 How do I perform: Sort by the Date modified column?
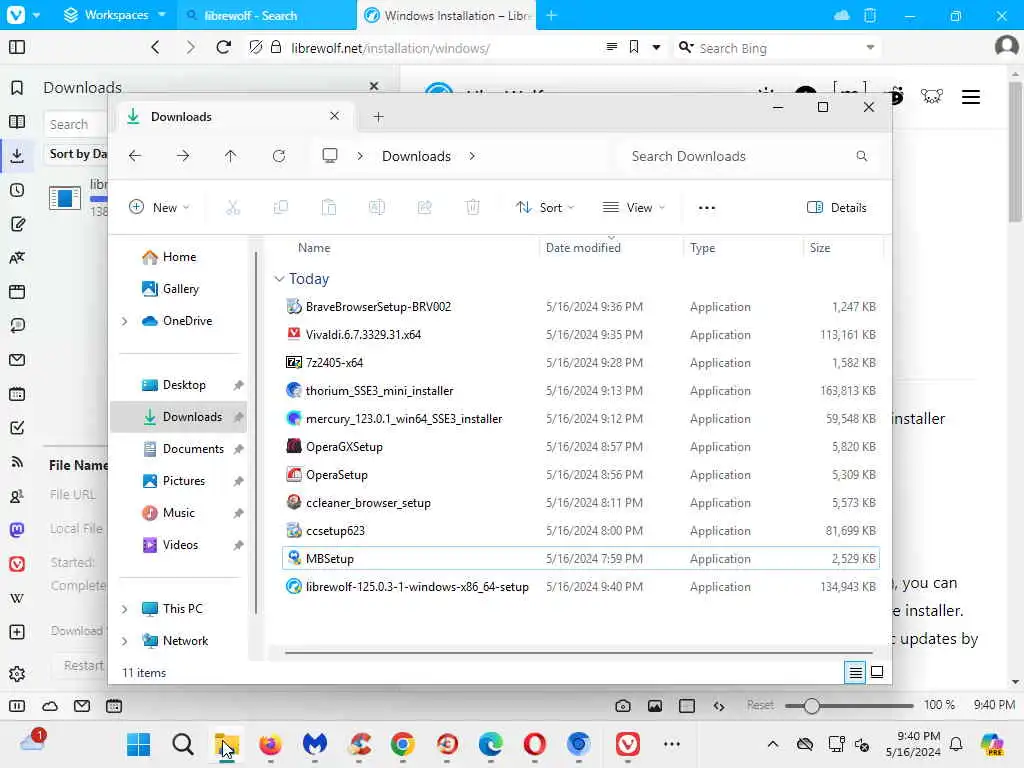[583, 248]
